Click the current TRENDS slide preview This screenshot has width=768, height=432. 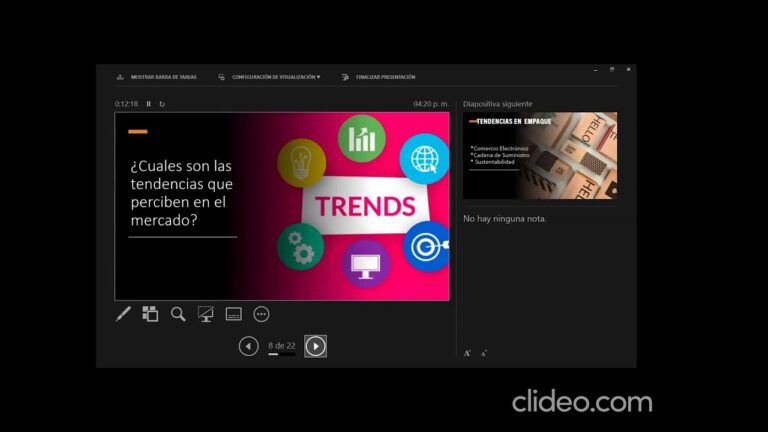[282, 206]
